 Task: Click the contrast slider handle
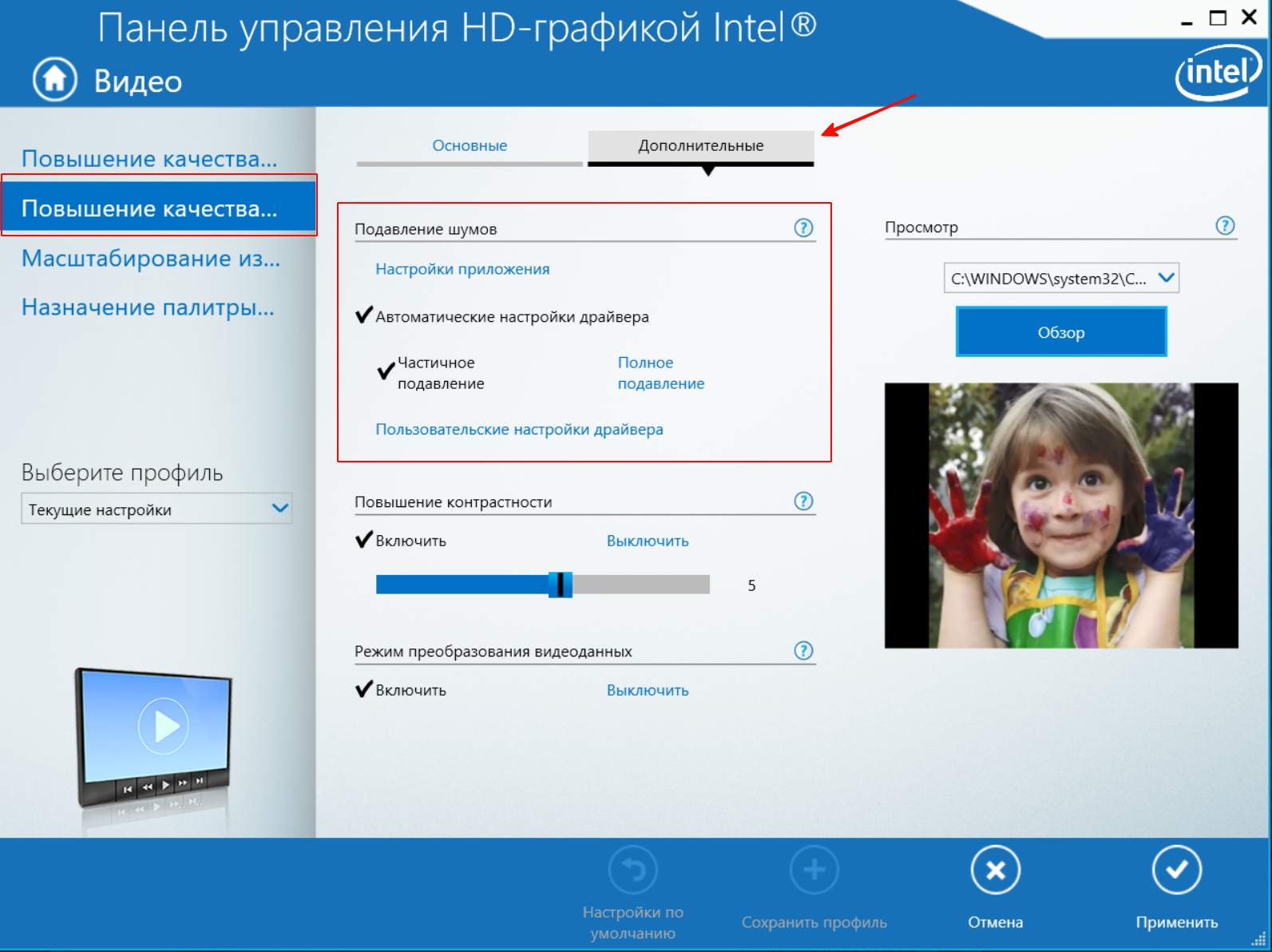pos(561,585)
